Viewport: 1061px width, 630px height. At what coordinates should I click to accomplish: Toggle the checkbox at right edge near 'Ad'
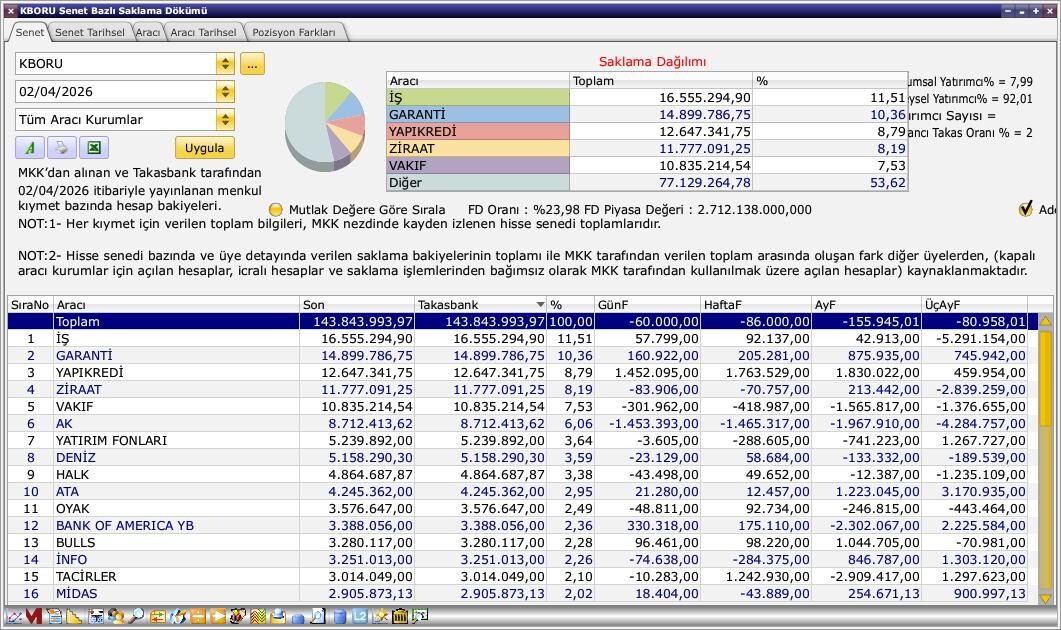pos(1025,209)
